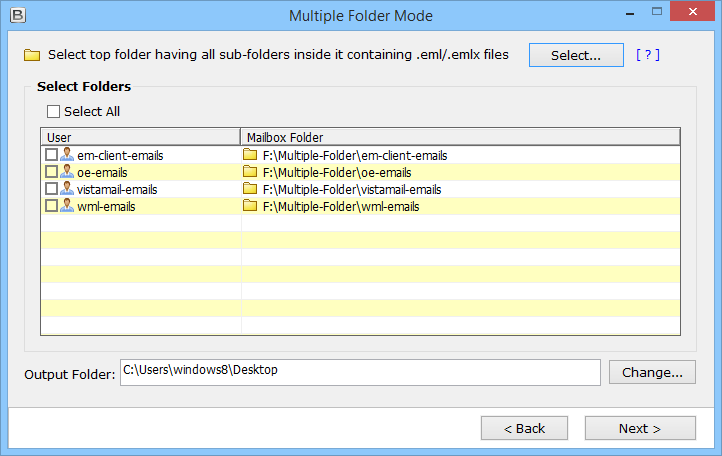
Task: Click the Mailbox Folder column header
Action: click(x=460, y=137)
